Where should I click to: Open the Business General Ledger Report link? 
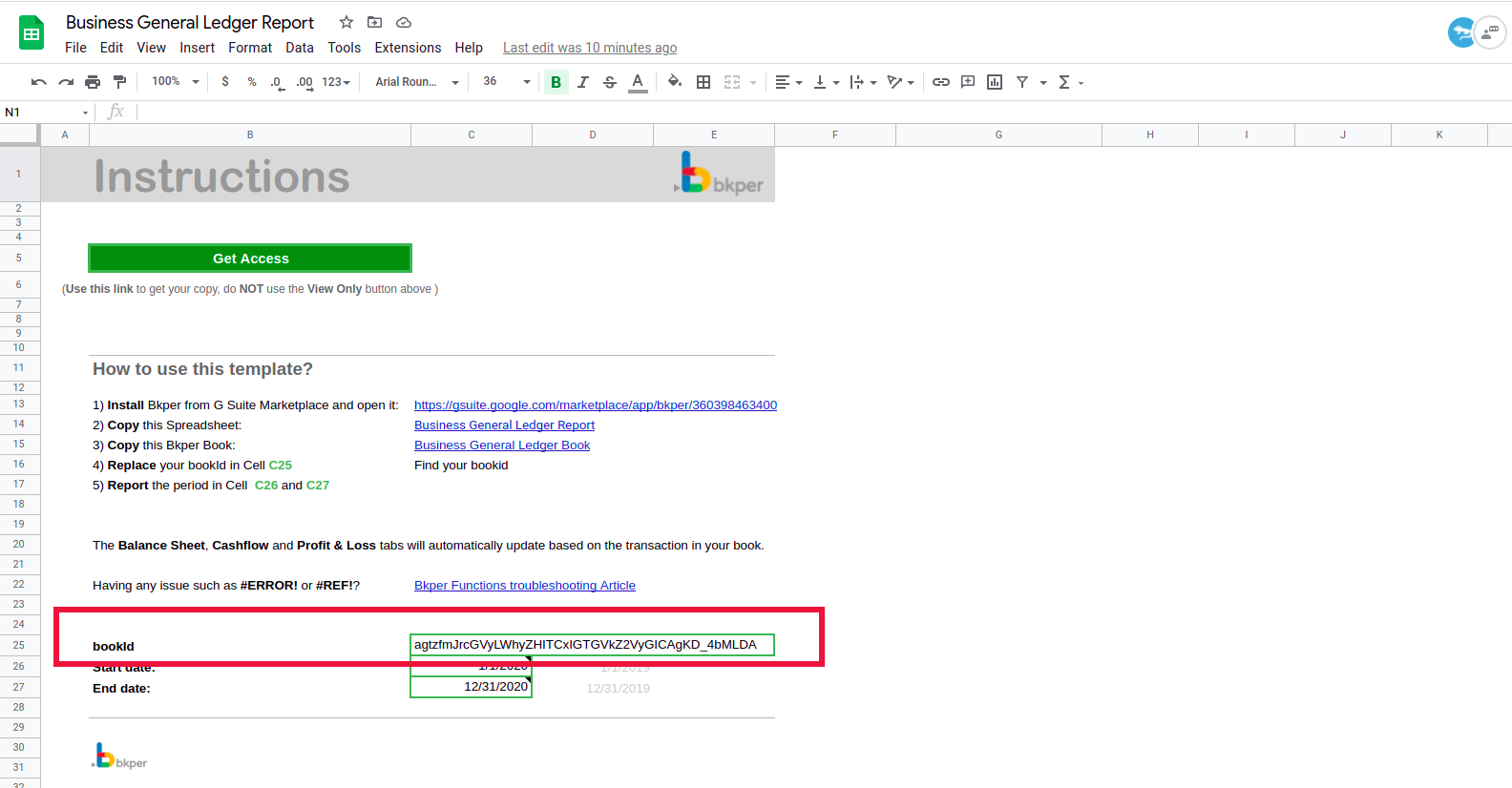click(504, 425)
